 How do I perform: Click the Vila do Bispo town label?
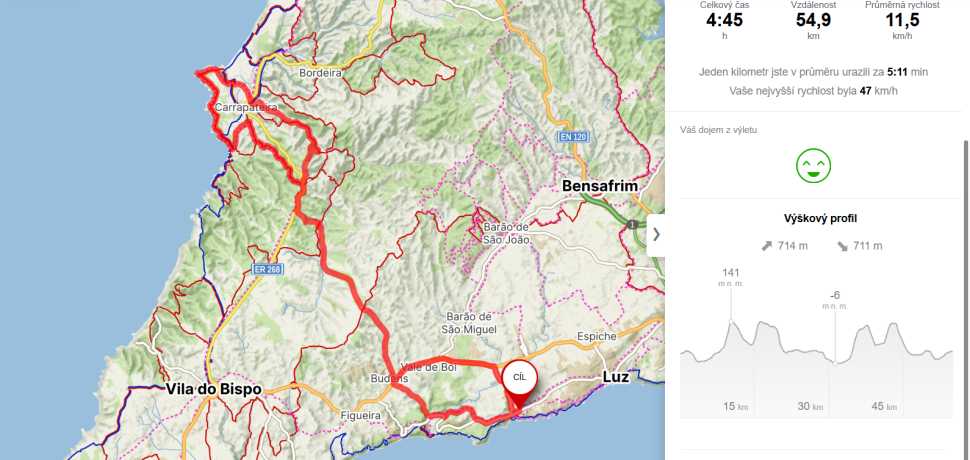213,389
